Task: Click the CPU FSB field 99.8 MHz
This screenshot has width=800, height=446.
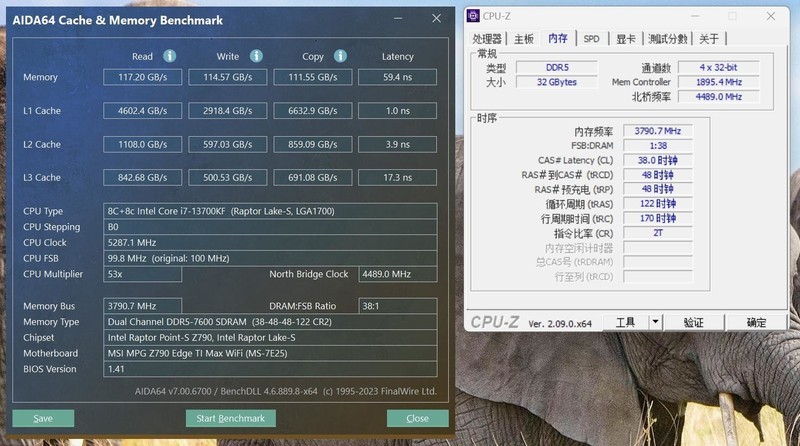Action: pos(270,258)
